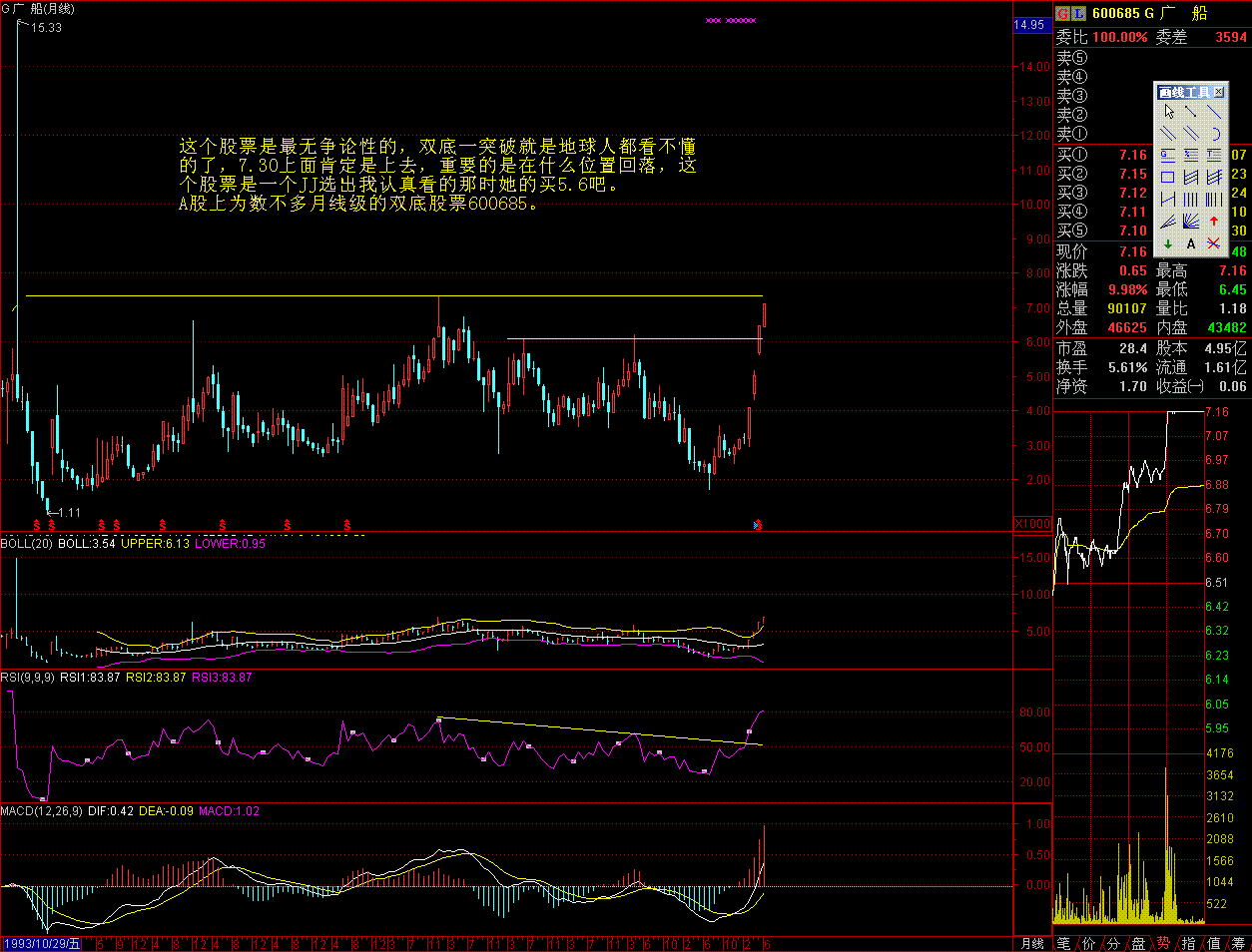Click the red G badge beside 600685
The width and height of the screenshot is (1252, 952).
point(1063,13)
